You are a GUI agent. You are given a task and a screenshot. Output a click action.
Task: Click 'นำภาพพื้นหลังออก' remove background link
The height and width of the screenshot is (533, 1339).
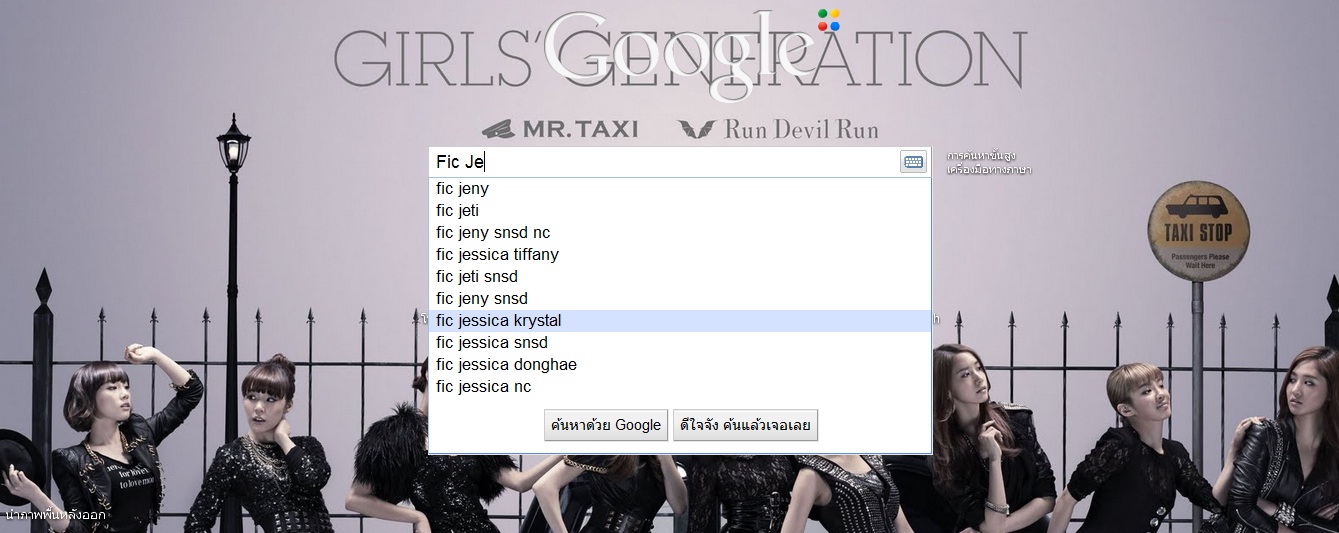click(56, 515)
